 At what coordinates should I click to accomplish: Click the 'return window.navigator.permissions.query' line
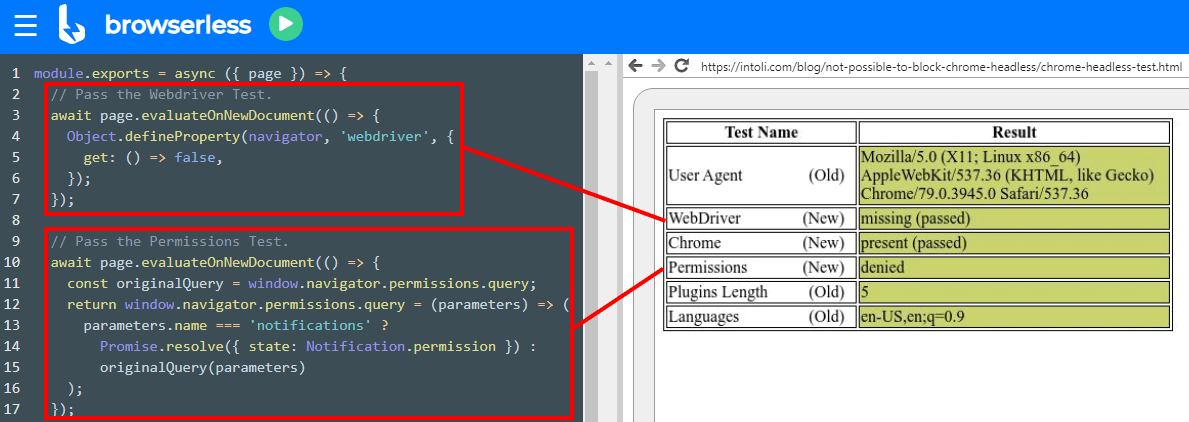[317, 305]
